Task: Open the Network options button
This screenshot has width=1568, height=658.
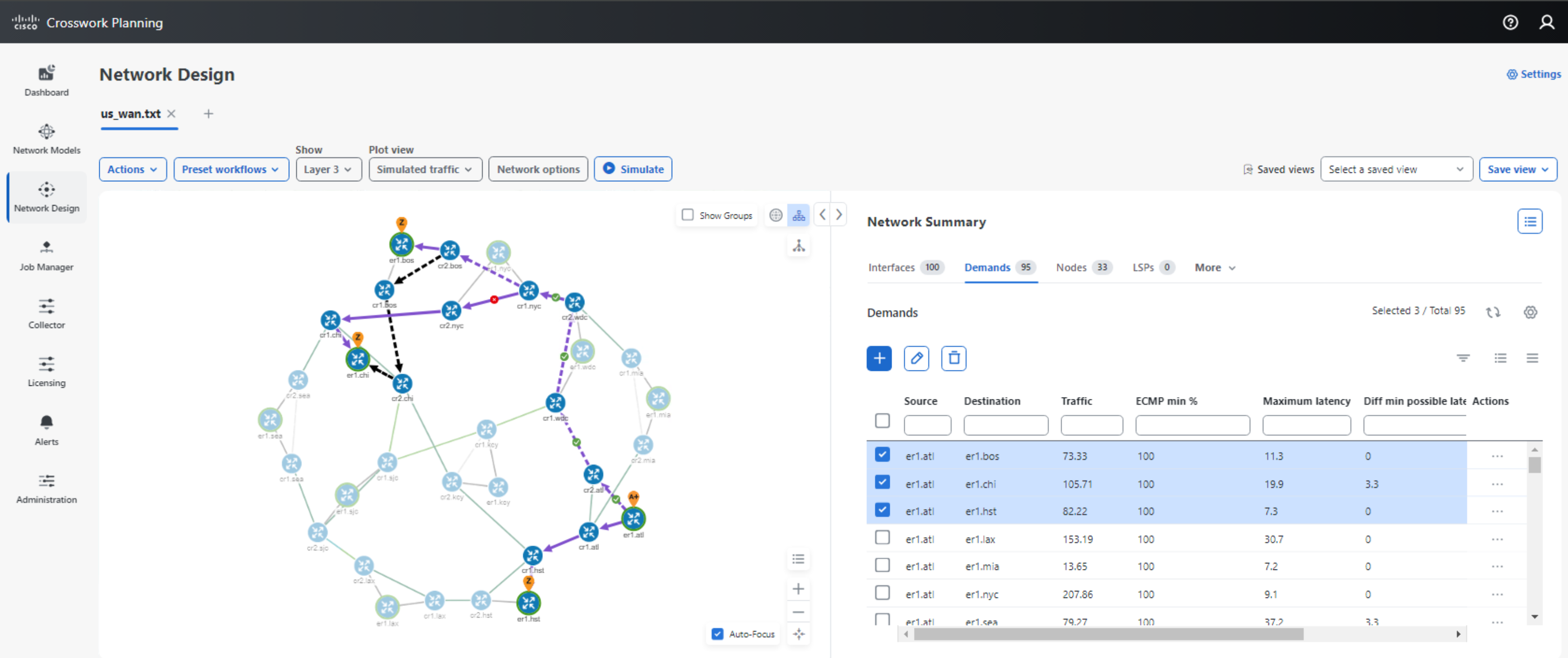Action: 538,169
